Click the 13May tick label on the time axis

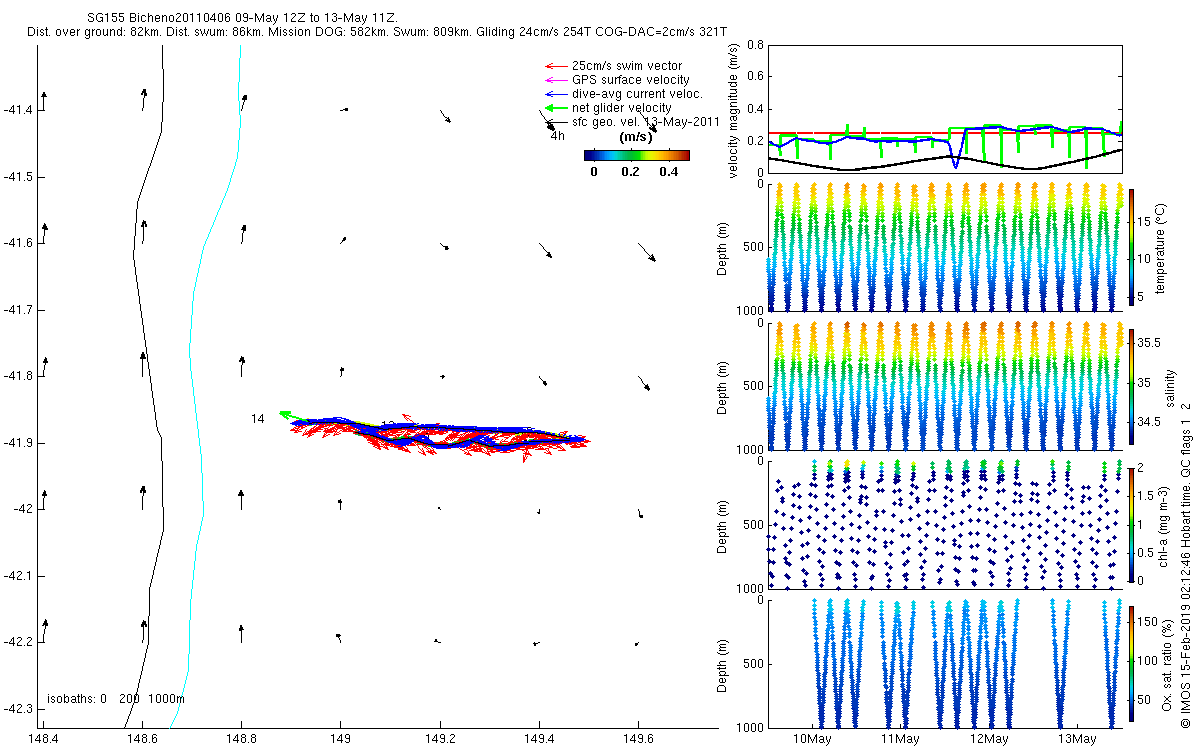(x=1077, y=739)
